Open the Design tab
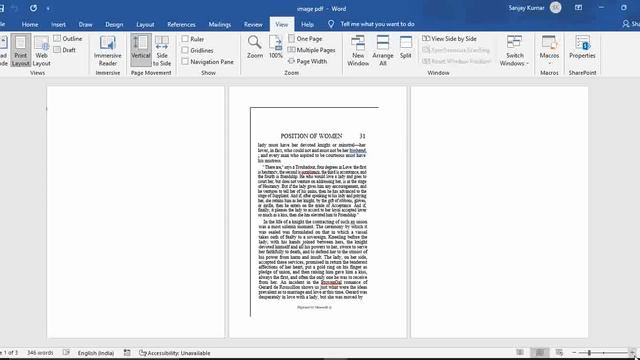 [x=114, y=24]
